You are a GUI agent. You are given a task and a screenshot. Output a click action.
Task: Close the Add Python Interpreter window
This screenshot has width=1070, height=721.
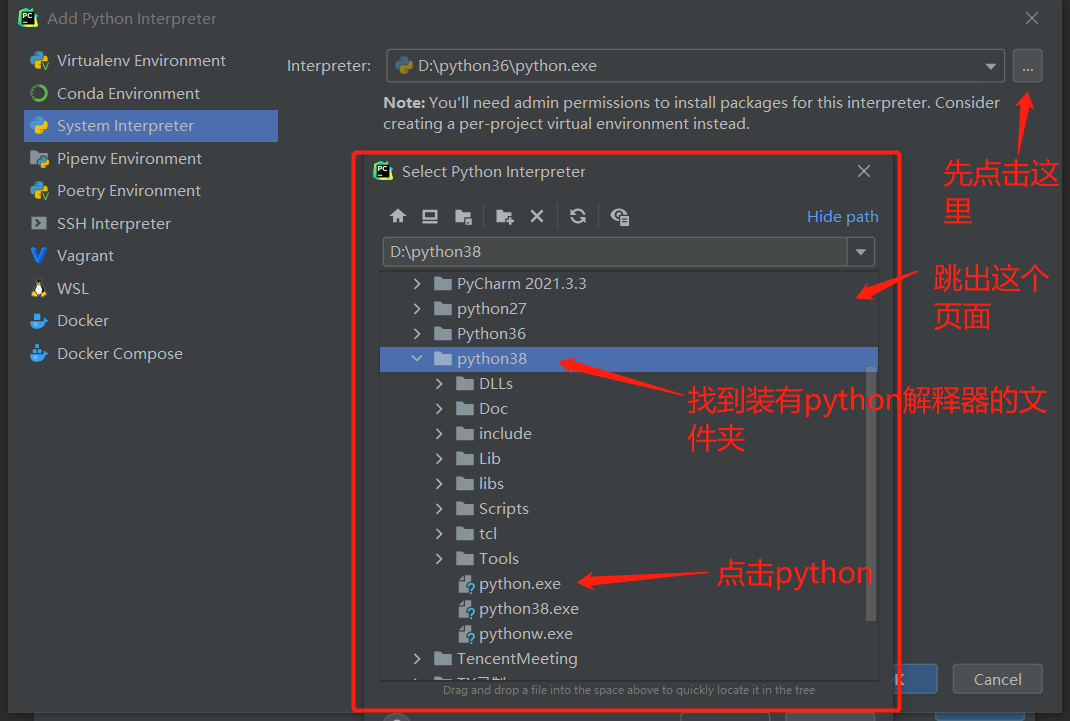point(1032,18)
